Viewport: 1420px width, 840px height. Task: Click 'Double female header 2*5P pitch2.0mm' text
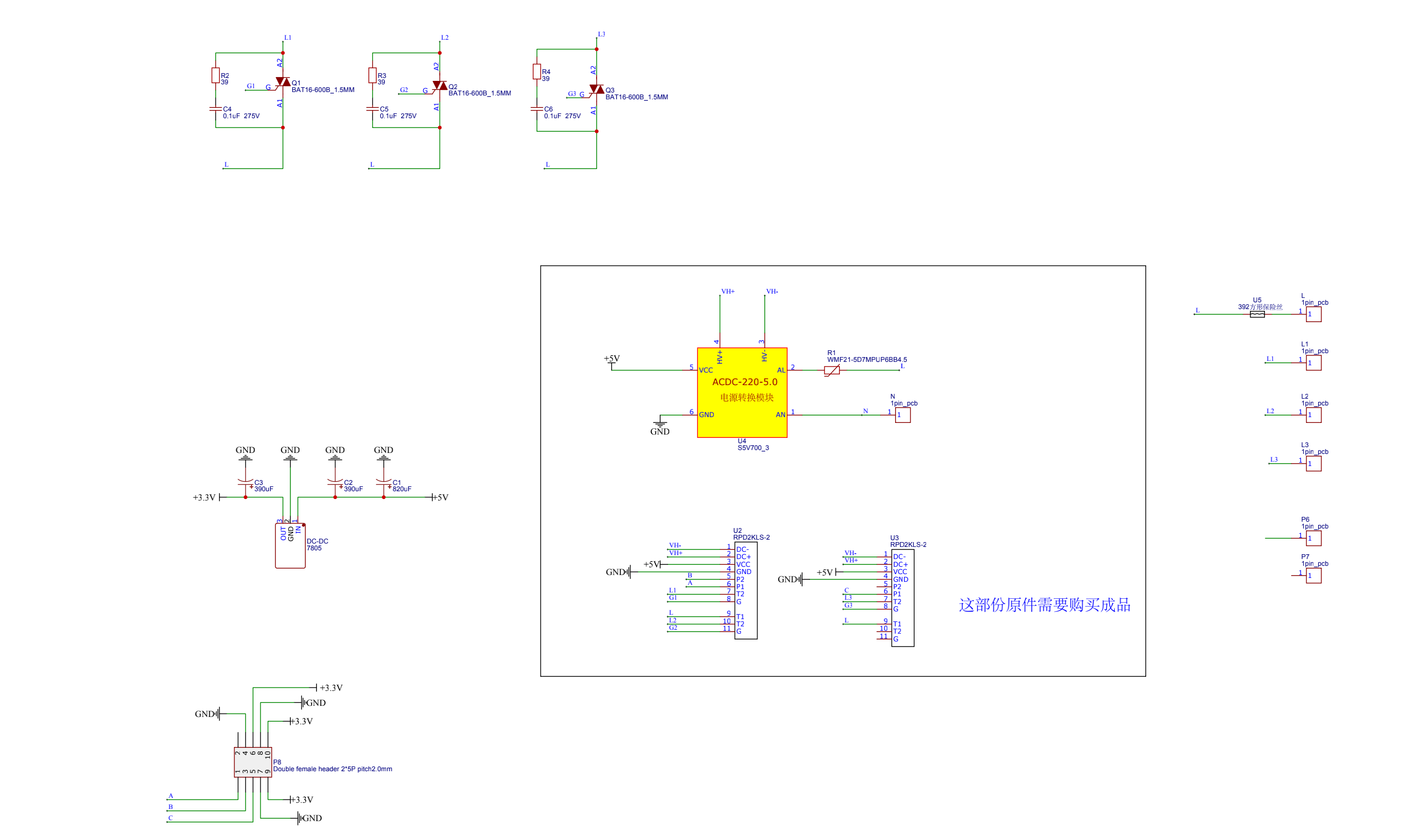tap(333, 769)
